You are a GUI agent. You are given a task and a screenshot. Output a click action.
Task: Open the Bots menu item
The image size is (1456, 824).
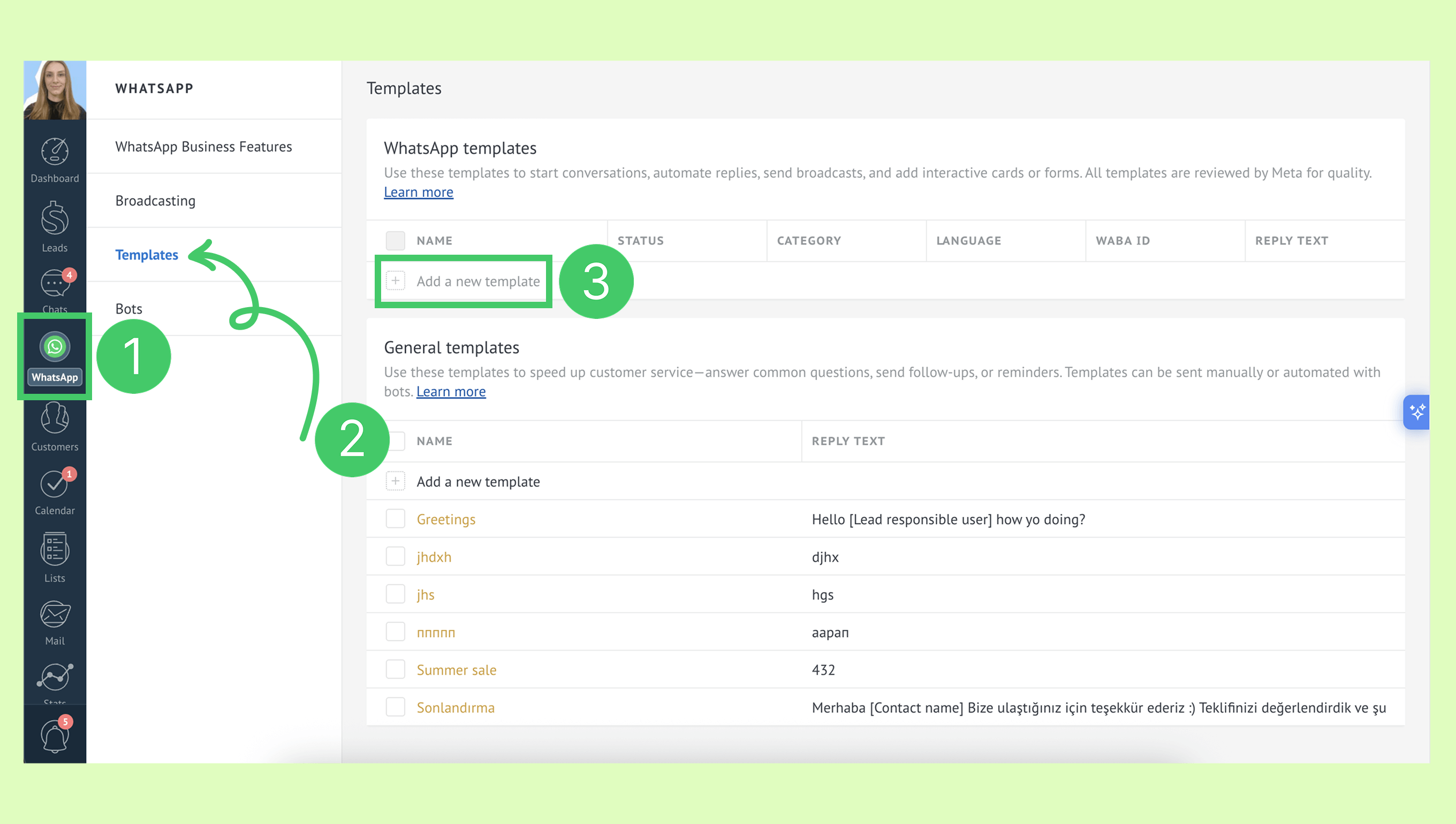214,309
